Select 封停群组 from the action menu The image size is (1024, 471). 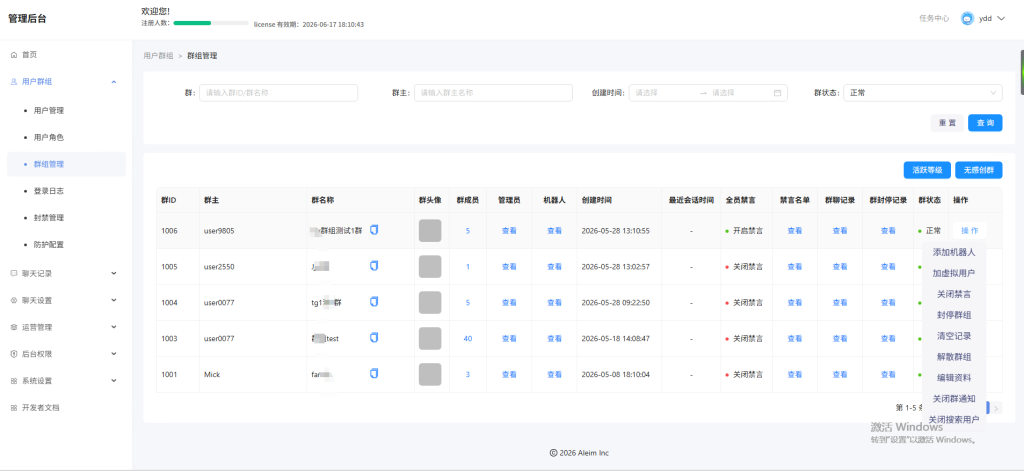pos(954,315)
